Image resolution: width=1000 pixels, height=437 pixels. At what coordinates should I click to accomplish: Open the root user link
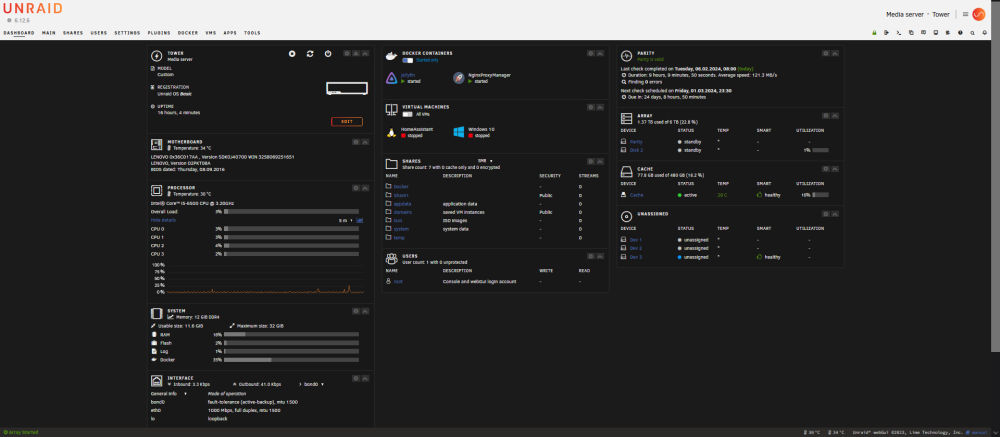398,281
